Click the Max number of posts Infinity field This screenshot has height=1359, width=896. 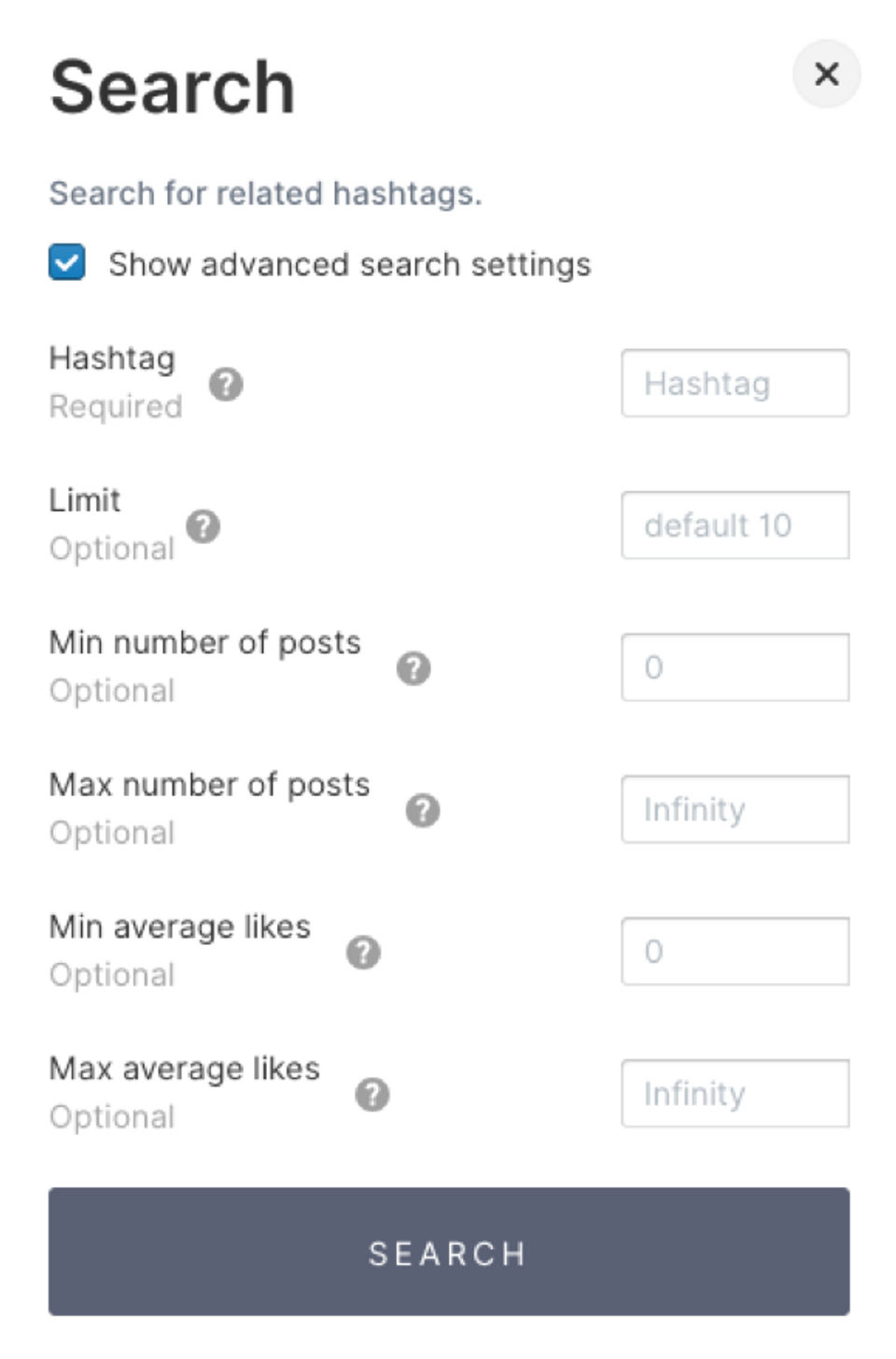point(735,809)
